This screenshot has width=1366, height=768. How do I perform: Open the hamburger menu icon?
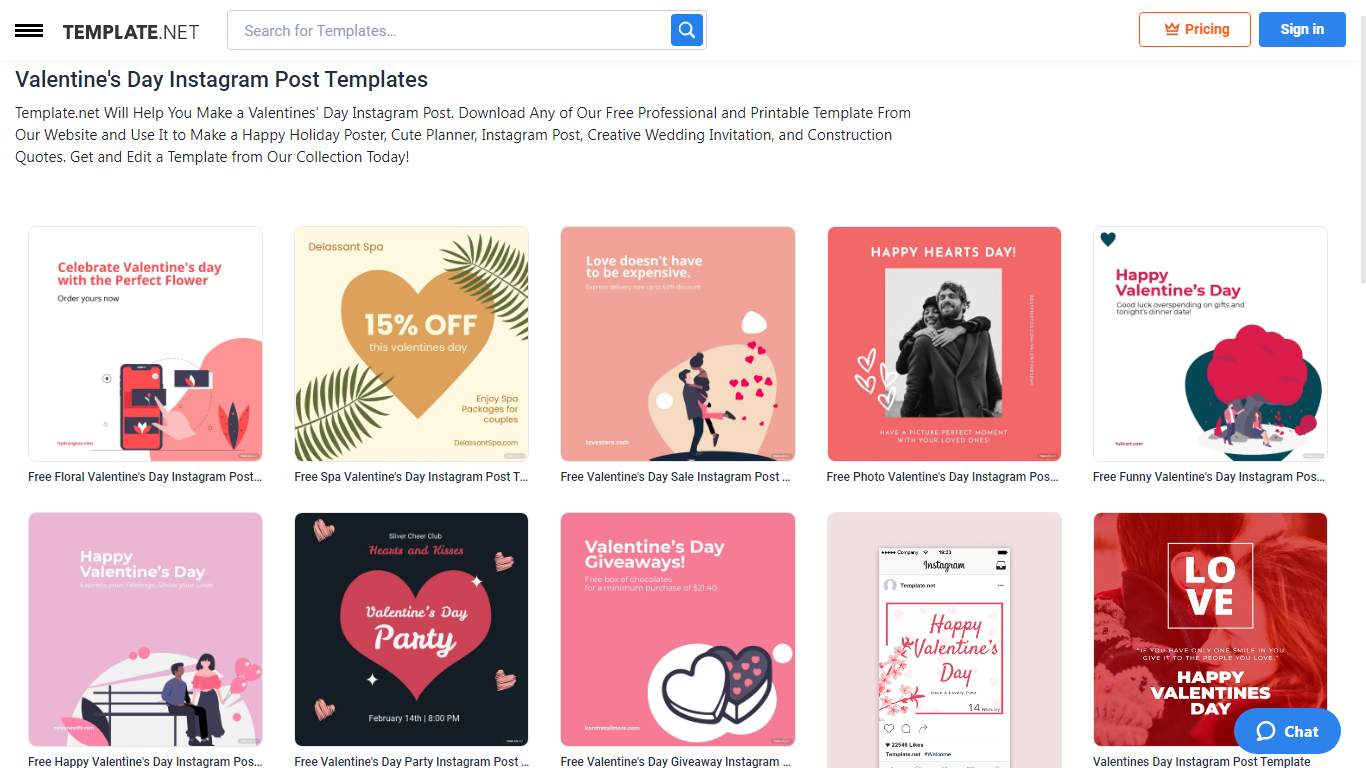(x=29, y=31)
